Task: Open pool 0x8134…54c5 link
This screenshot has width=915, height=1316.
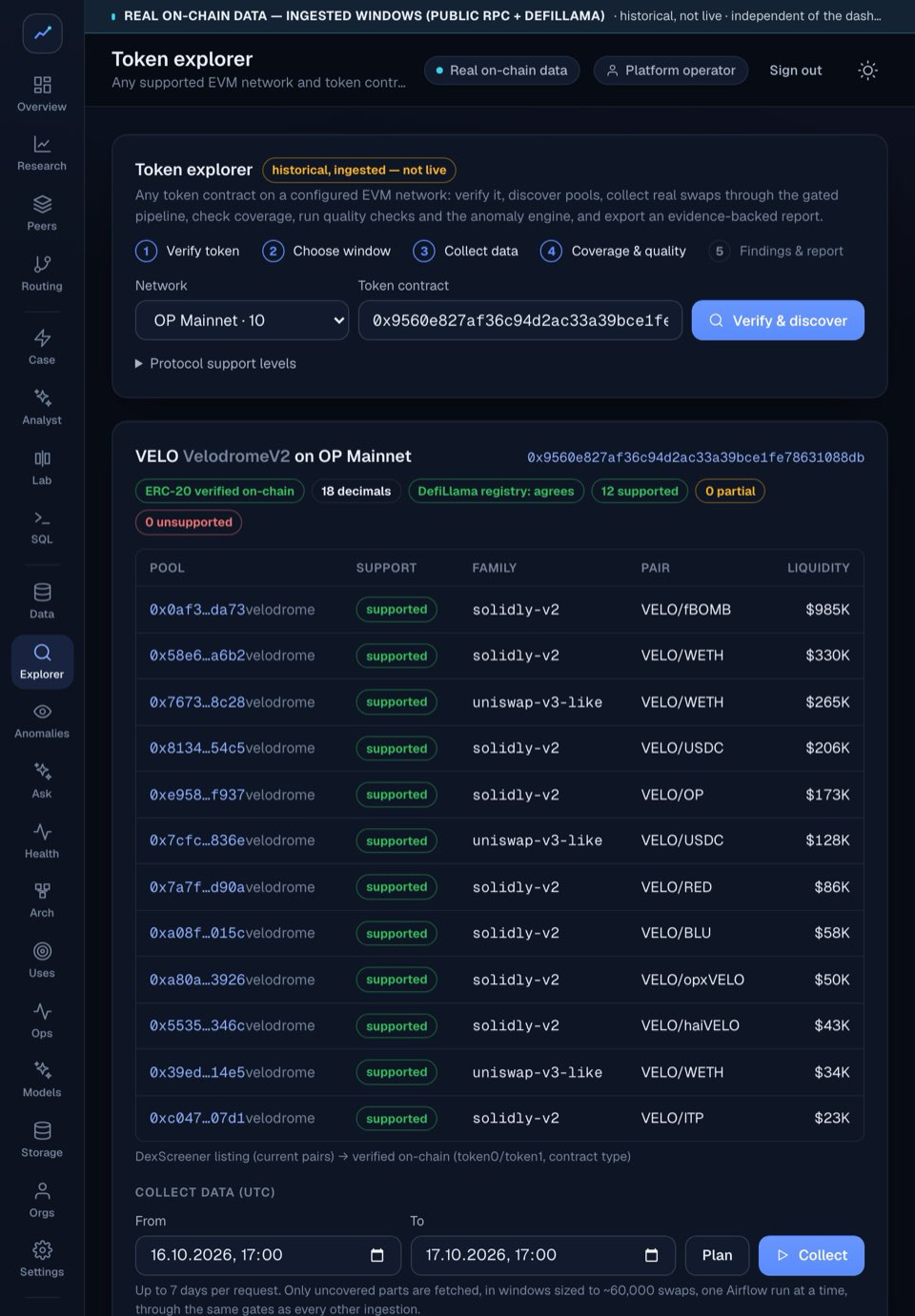Action: click(197, 748)
